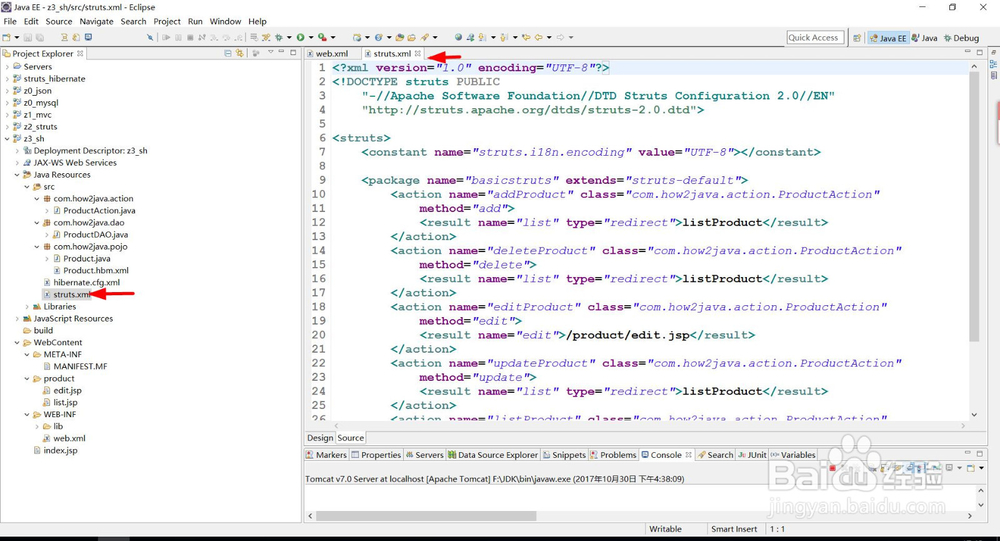Click the Console horizontal scrollbar thumb
Viewport: 1000px width, 541px height.
coord(426,515)
